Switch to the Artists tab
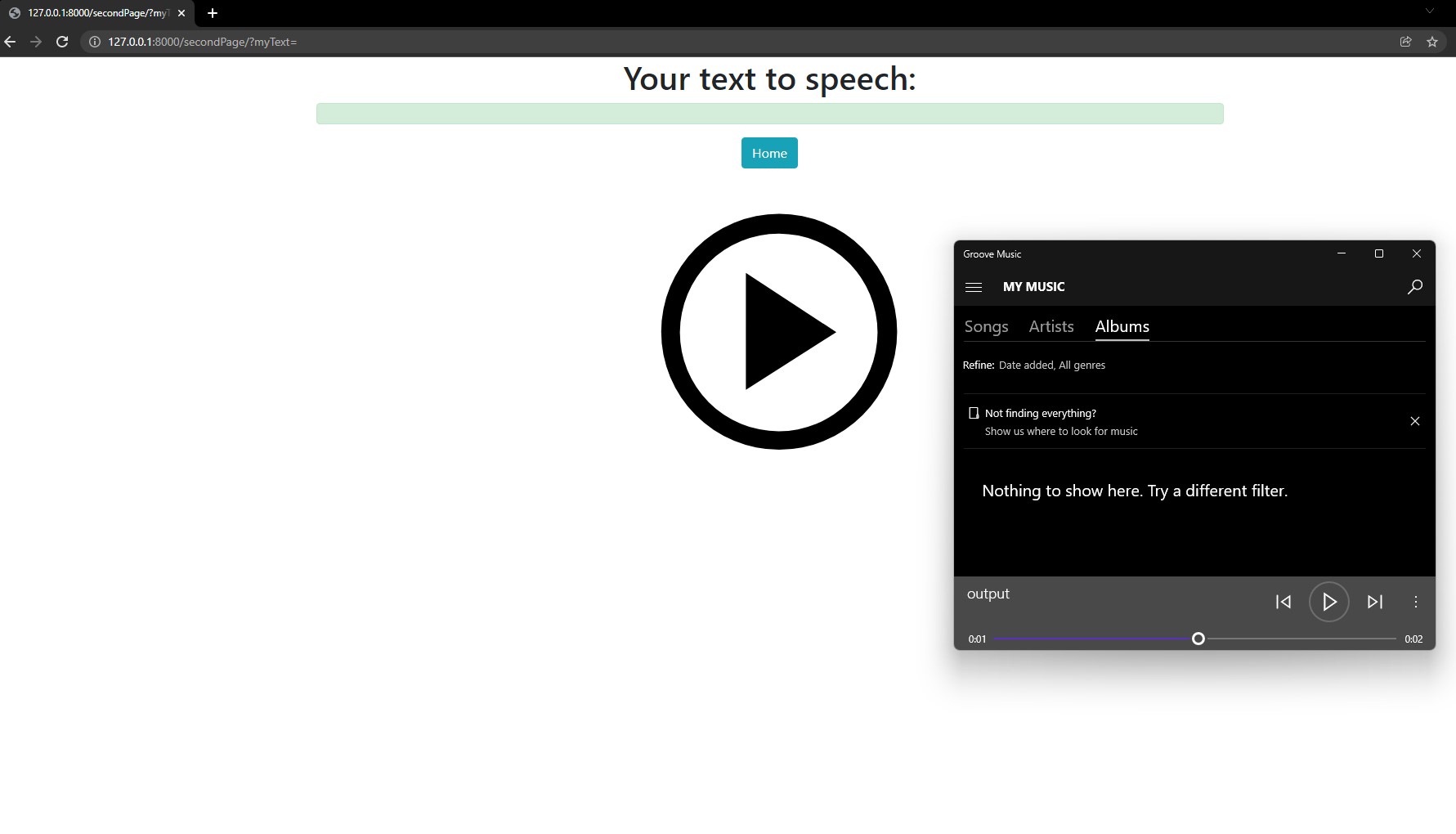Image resolution: width=1456 pixels, height=834 pixels. tap(1051, 326)
